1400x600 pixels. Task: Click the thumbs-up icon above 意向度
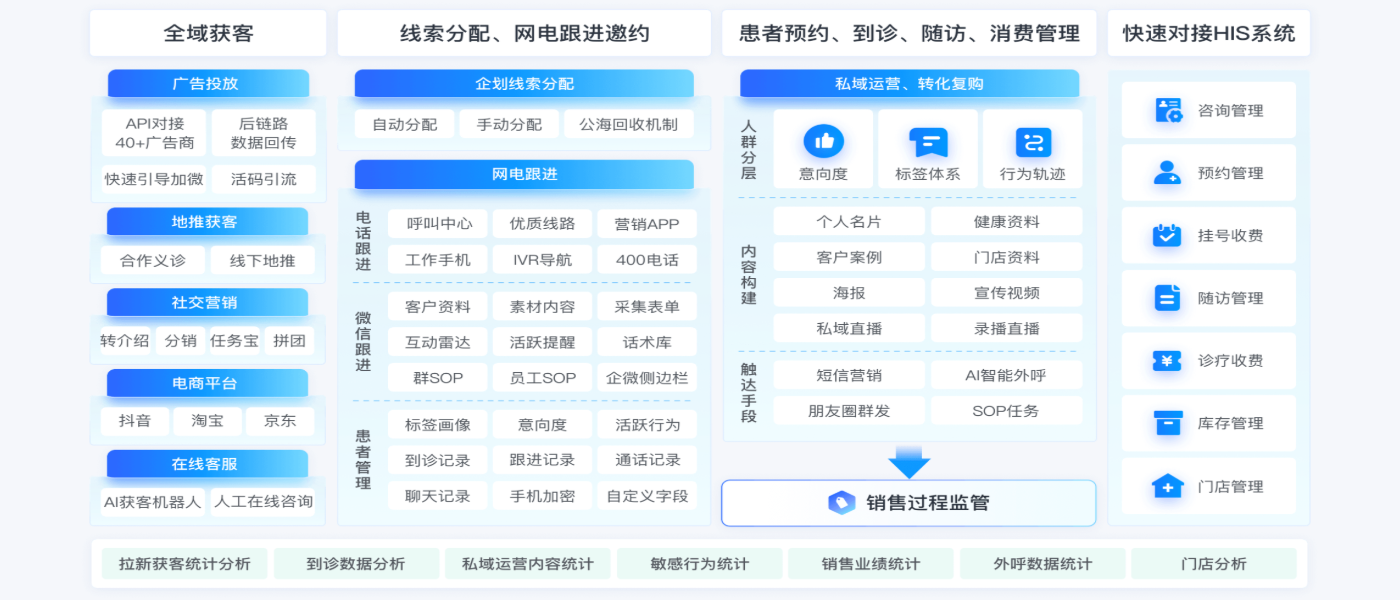pos(823,142)
